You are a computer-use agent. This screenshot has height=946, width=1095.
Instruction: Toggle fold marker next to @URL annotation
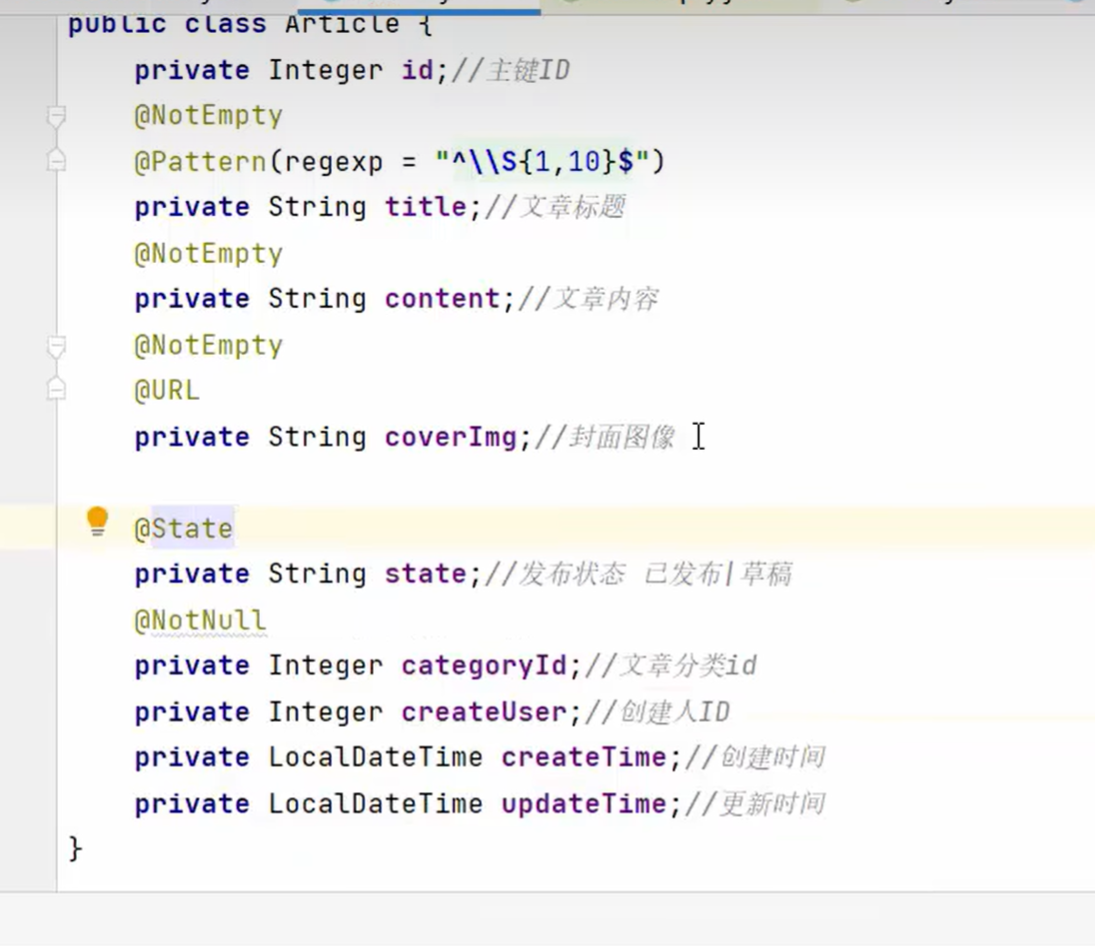pos(57,390)
